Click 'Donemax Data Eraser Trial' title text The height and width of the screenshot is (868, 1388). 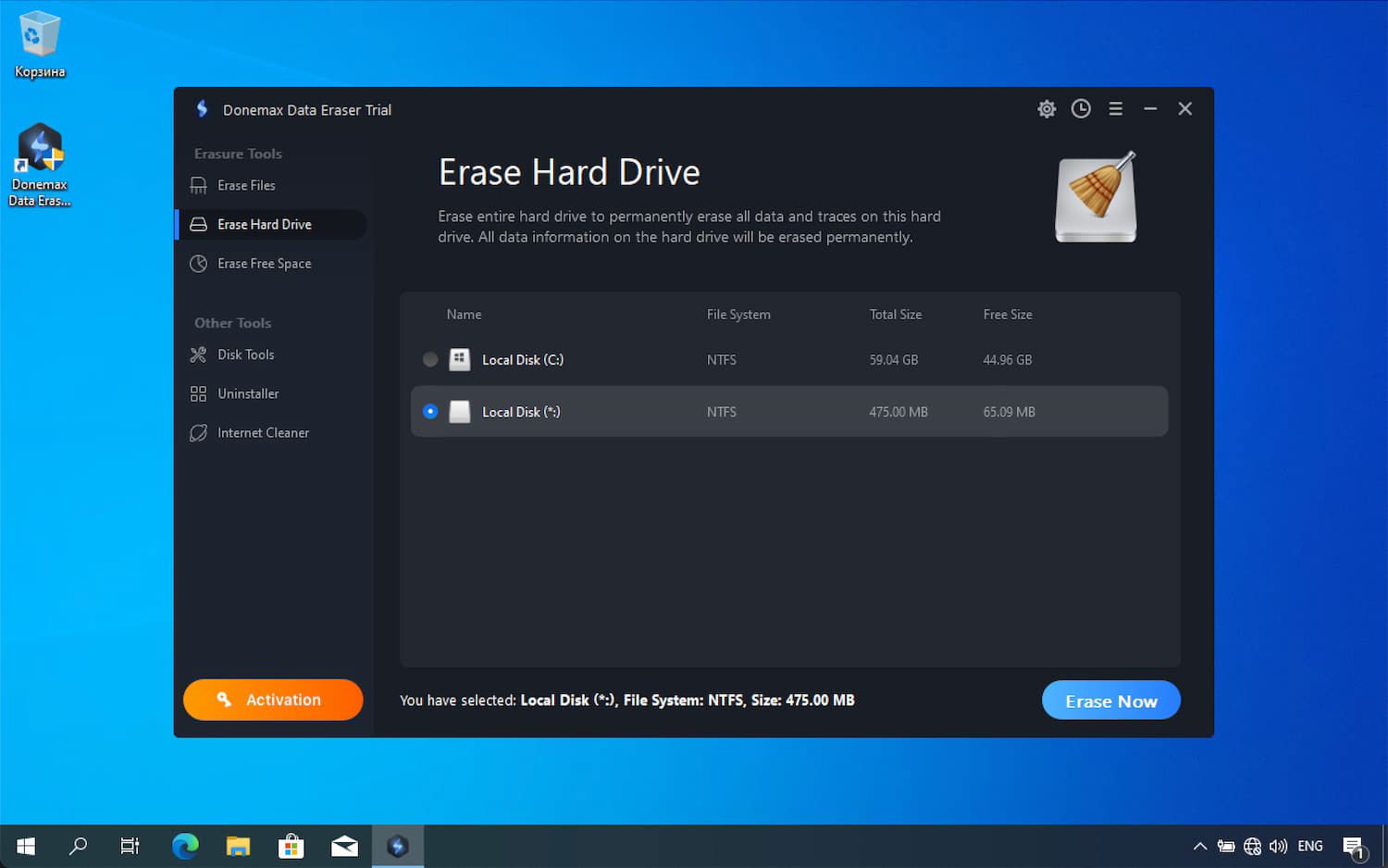click(x=307, y=109)
